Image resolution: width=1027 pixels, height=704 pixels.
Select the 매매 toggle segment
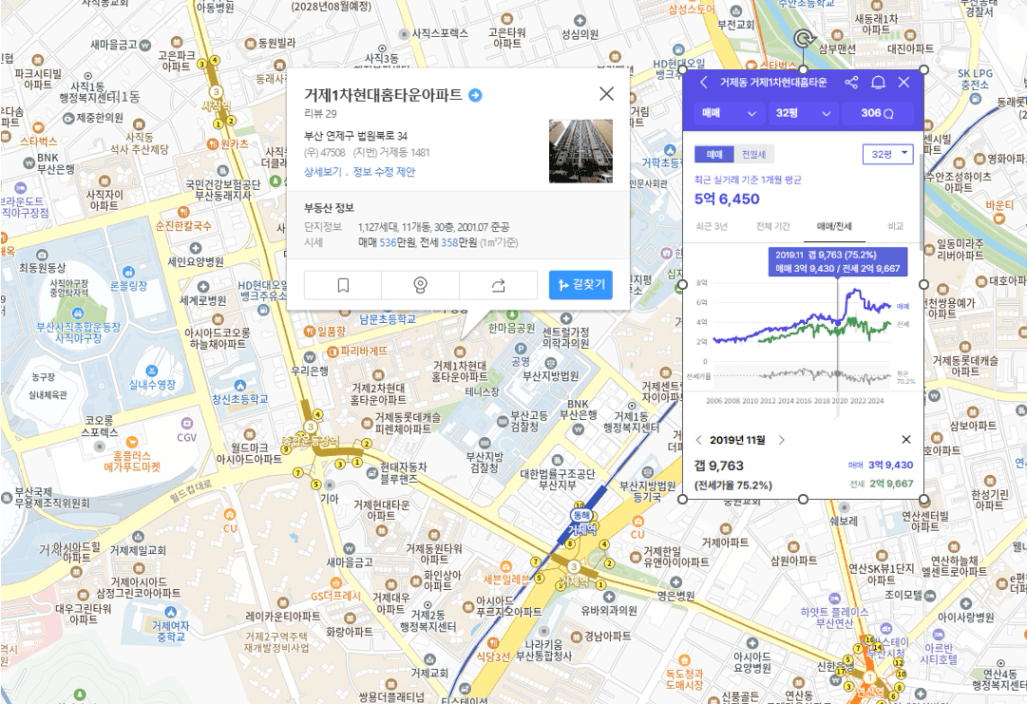[x=715, y=155]
